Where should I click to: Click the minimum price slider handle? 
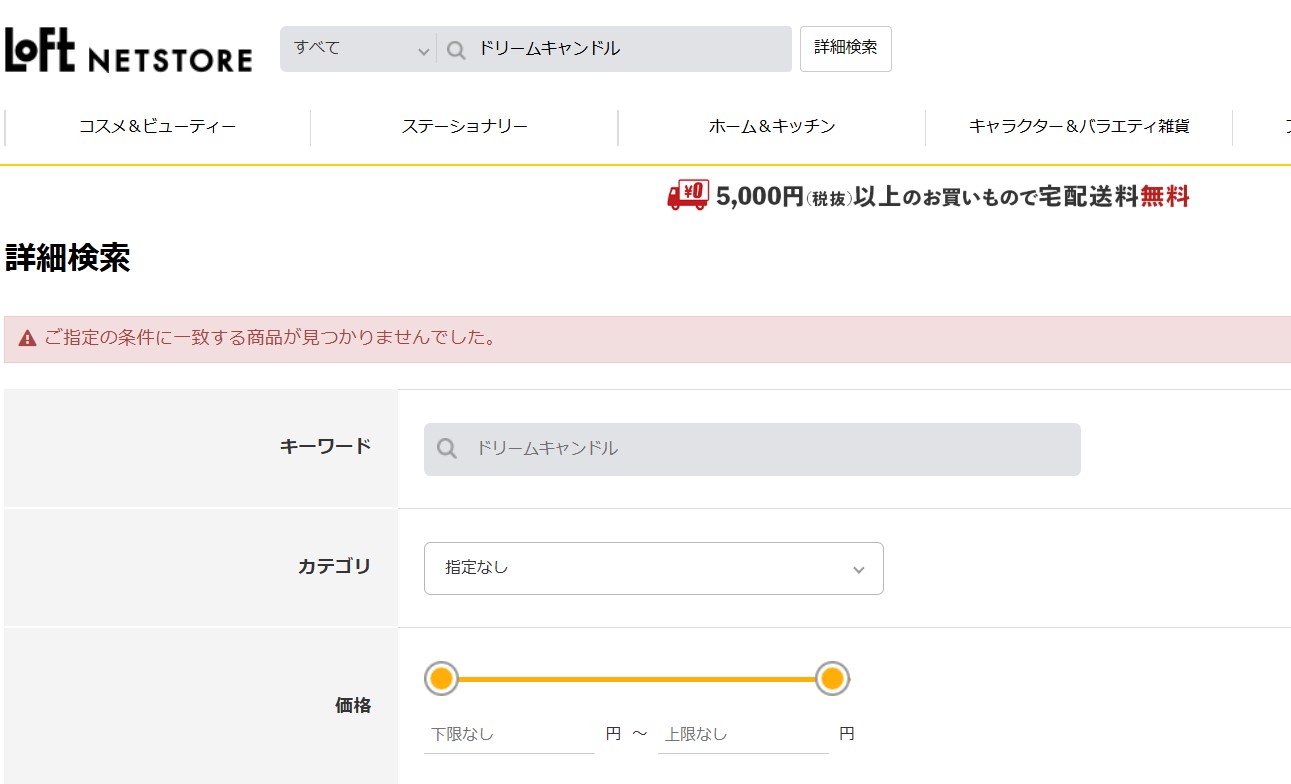tap(441, 679)
